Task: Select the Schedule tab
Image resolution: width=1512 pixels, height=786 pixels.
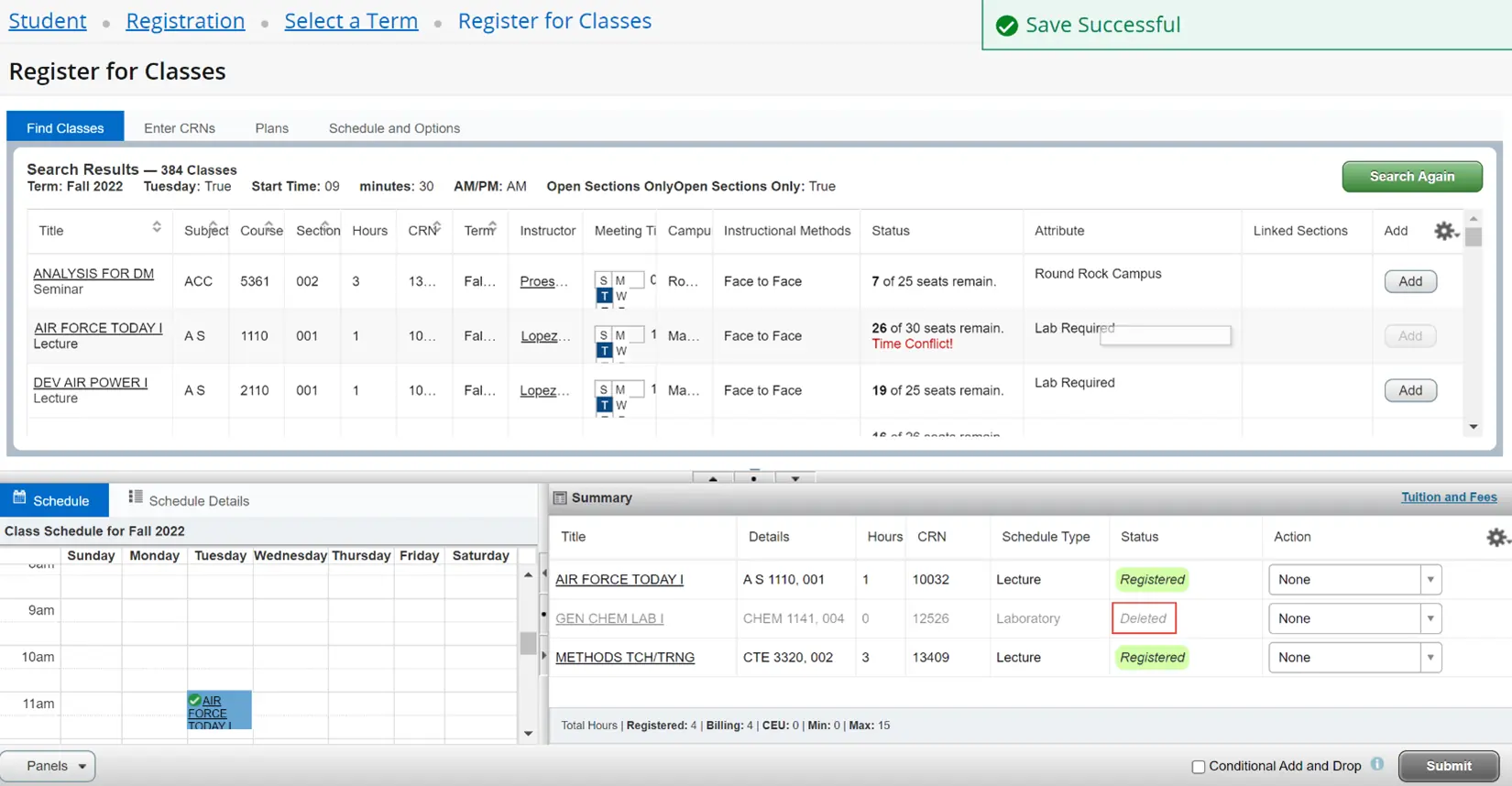Action: [x=54, y=500]
